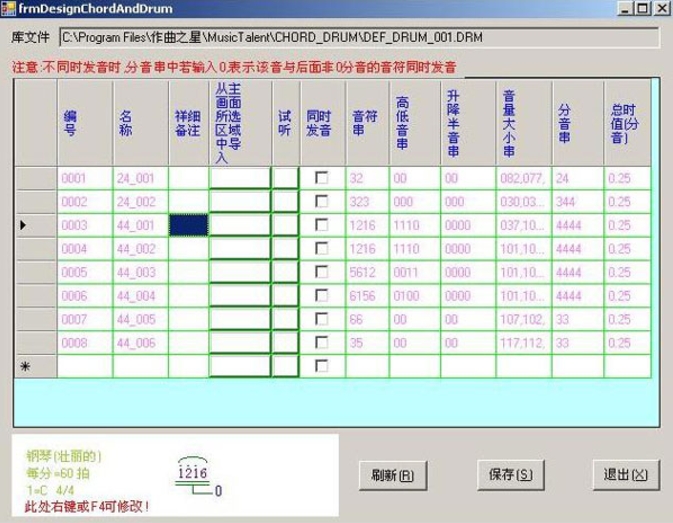
Task: Check the 同时发音 box in row 0006
Action: pyautogui.click(x=321, y=296)
